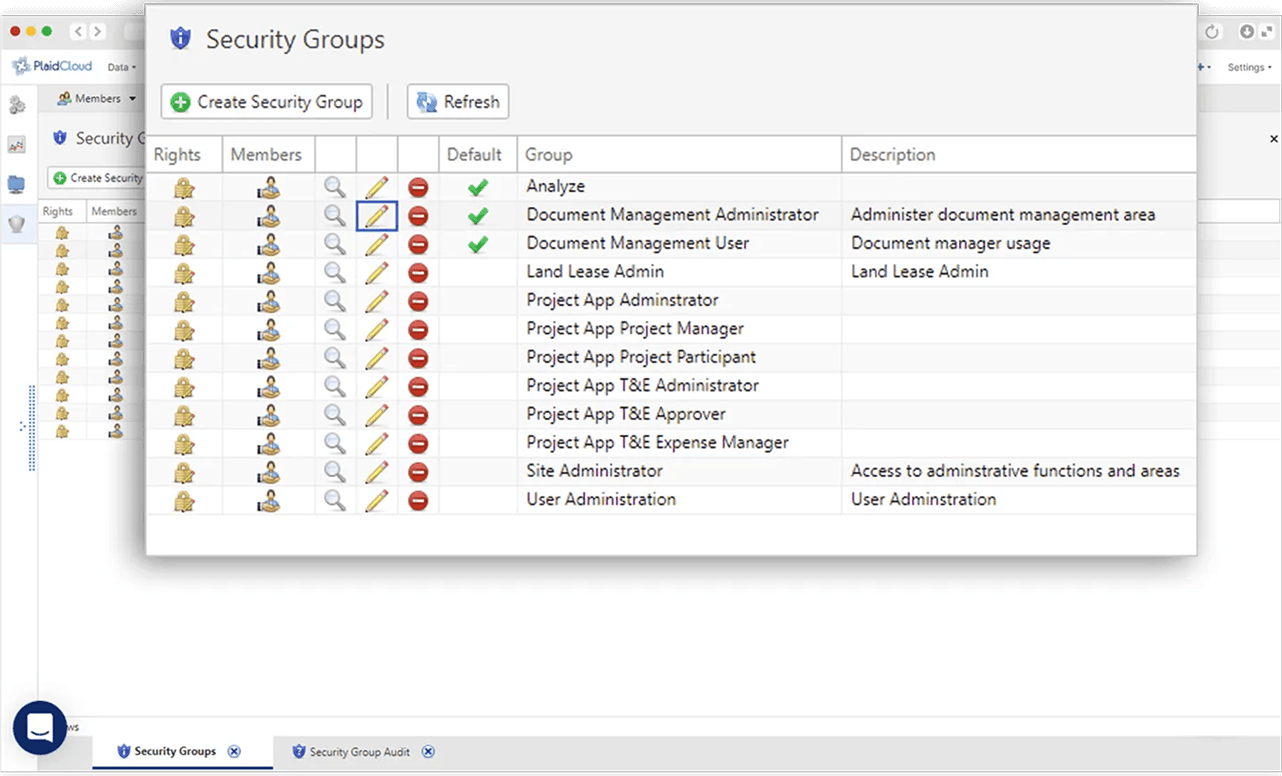Inspect the Analyze group with magnifier

[335, 187]
